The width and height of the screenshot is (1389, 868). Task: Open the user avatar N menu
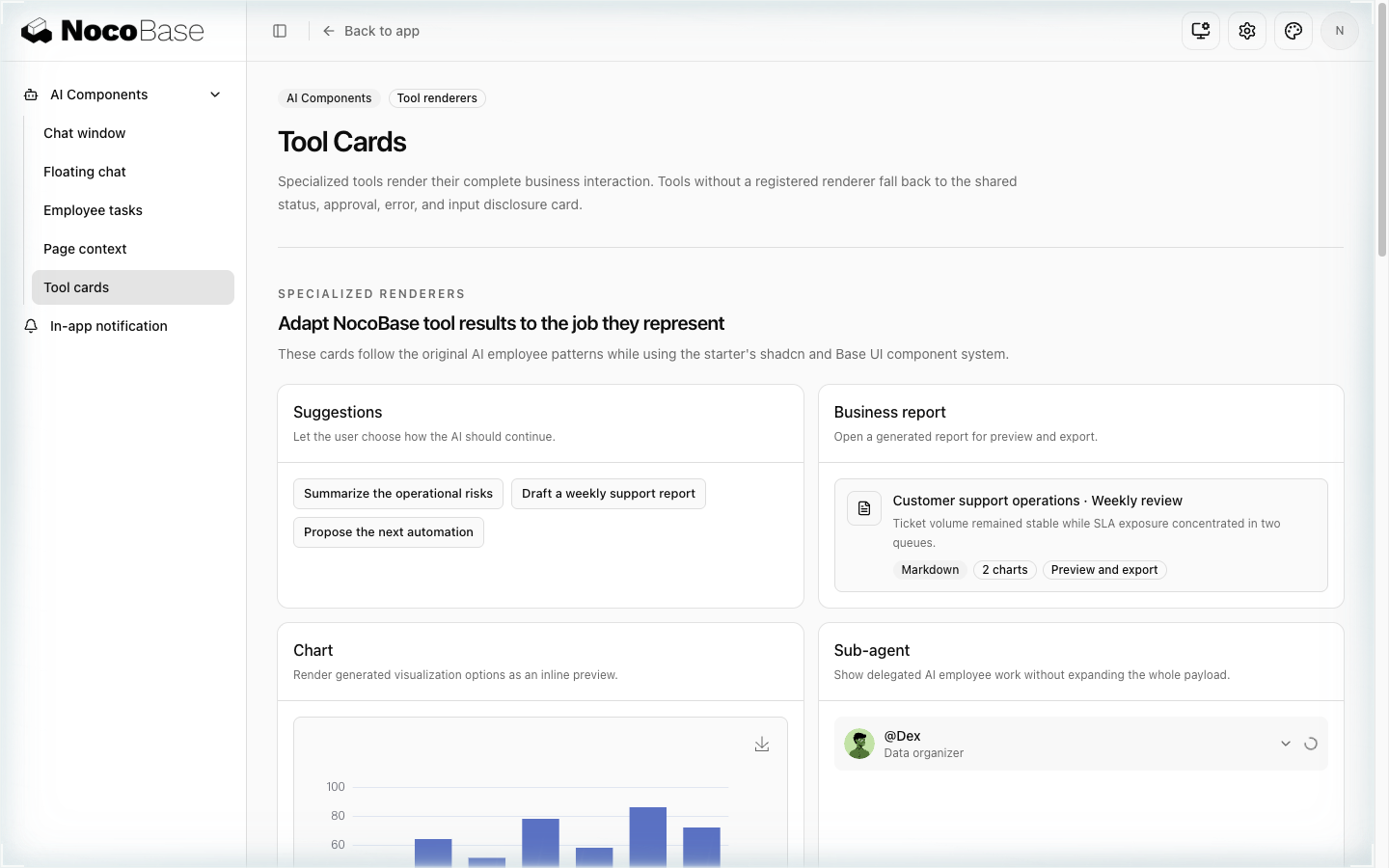(1340, 31)
